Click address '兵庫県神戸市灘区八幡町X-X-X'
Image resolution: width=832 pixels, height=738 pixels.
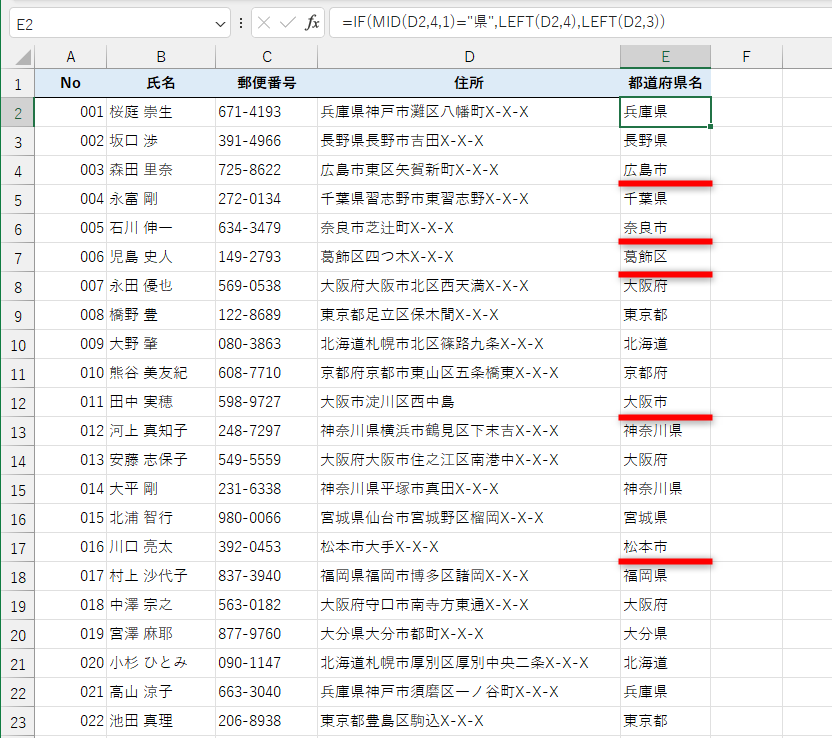pos(469,112)
